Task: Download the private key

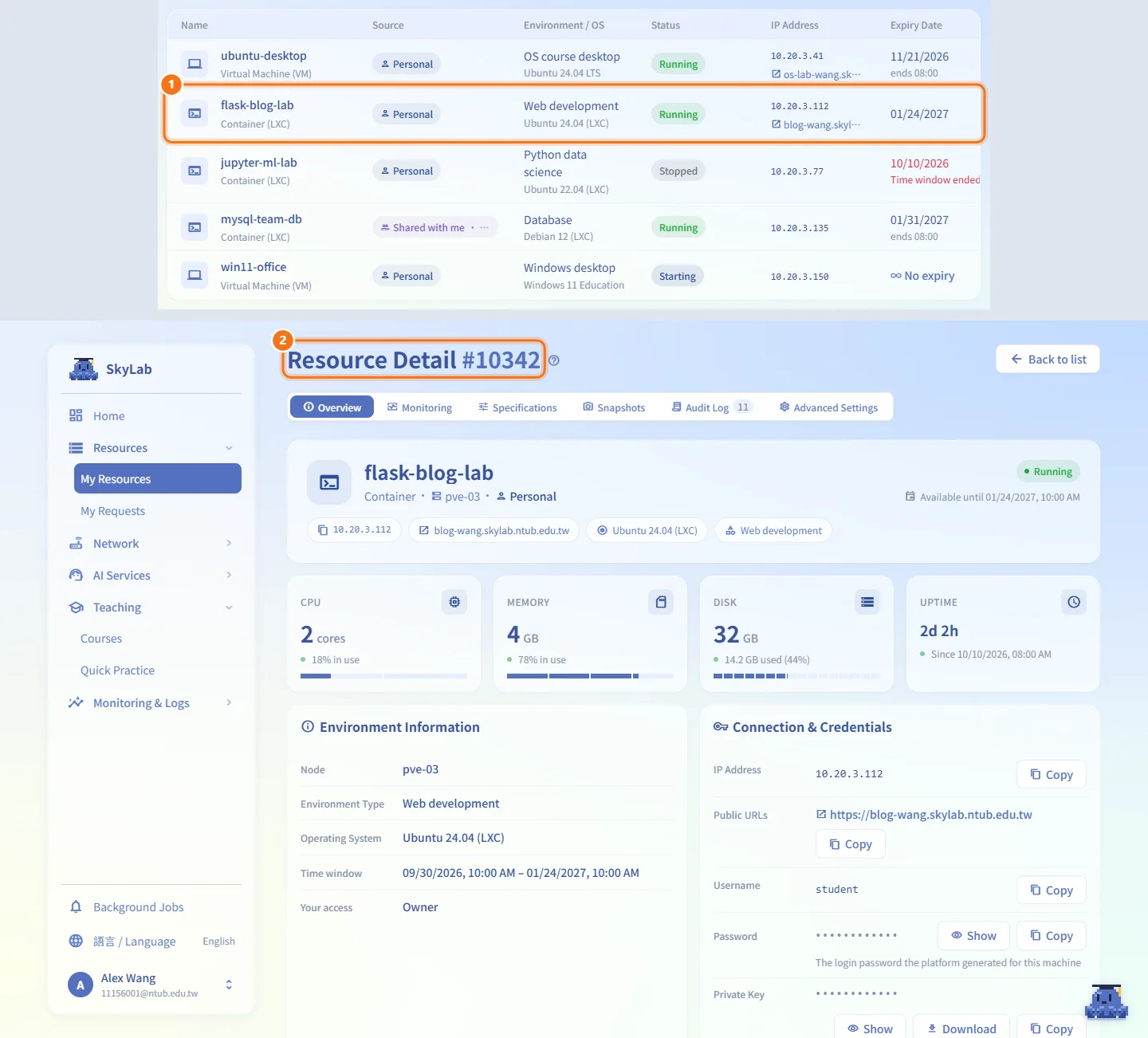Action: pos(961,1028)
